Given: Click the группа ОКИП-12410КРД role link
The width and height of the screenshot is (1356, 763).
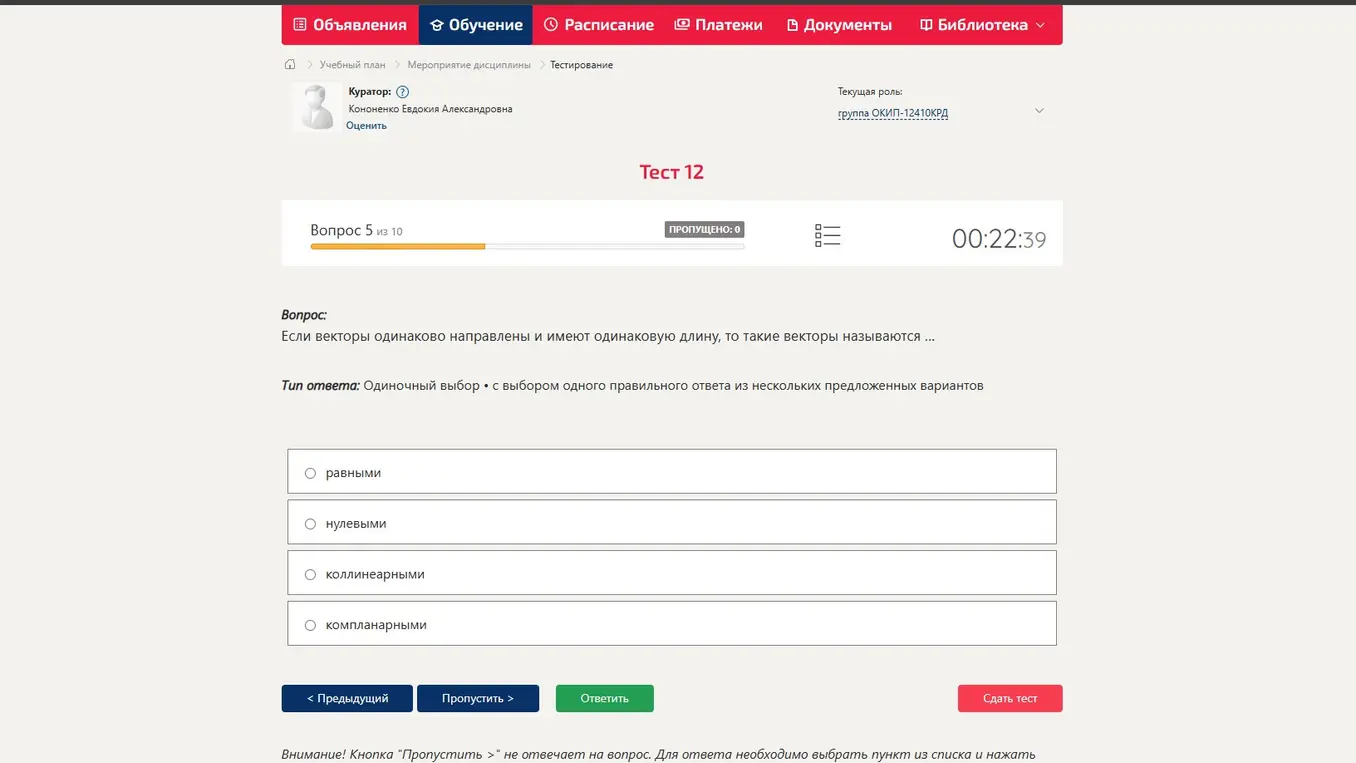Looking at the screenshot, I should [x=893, y=113].
